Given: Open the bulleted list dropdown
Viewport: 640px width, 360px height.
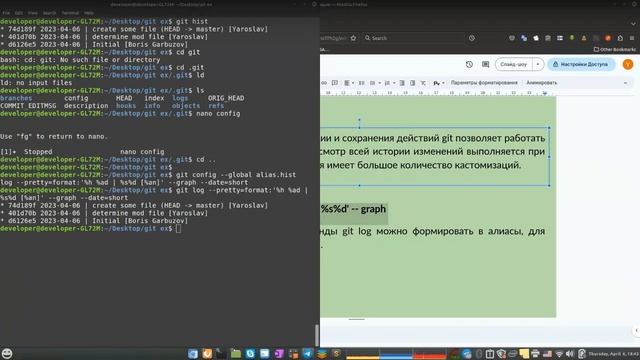Looking at the screenshot, I should tap(375, 83).
